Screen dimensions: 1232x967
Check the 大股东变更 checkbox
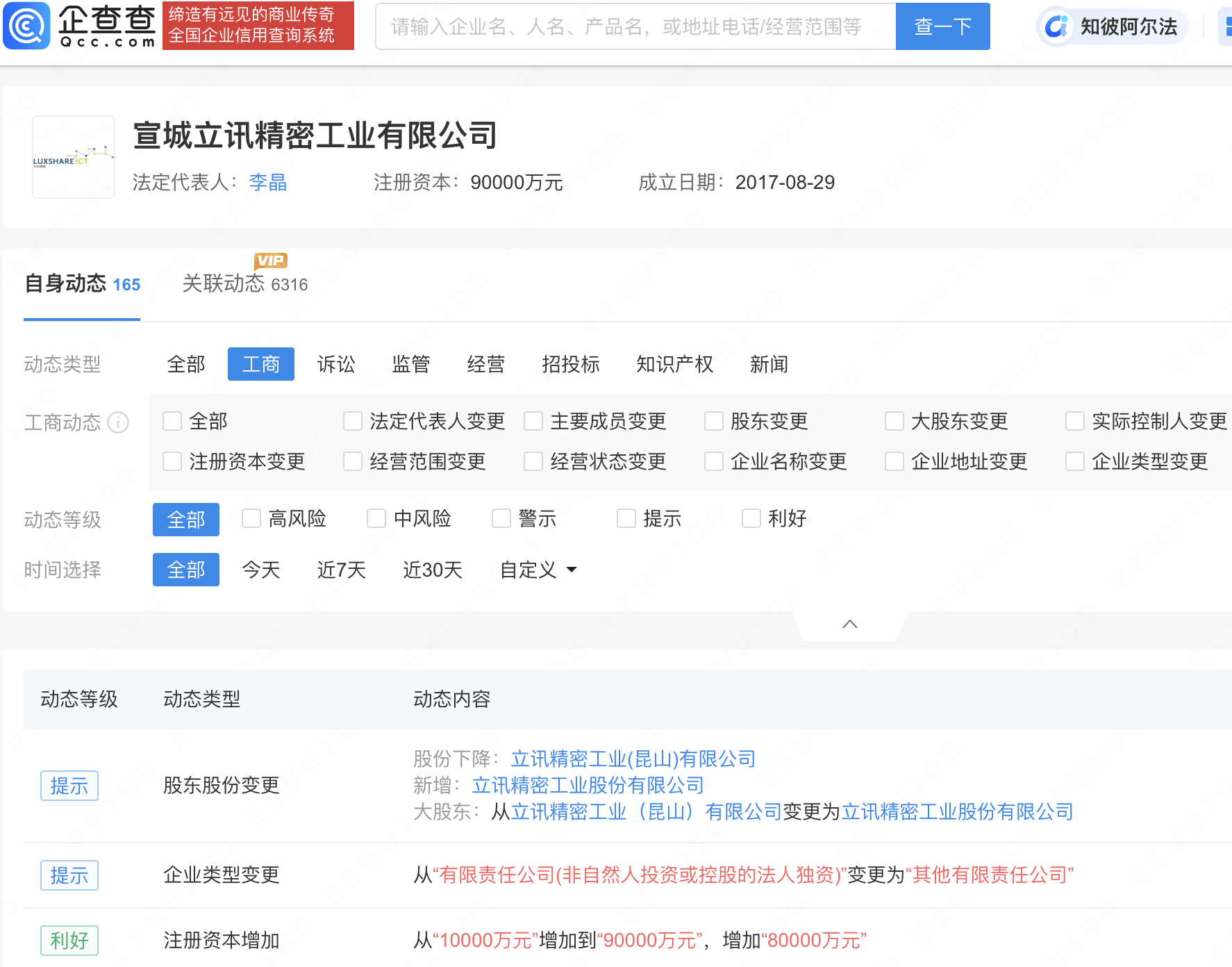coord(894,421)
